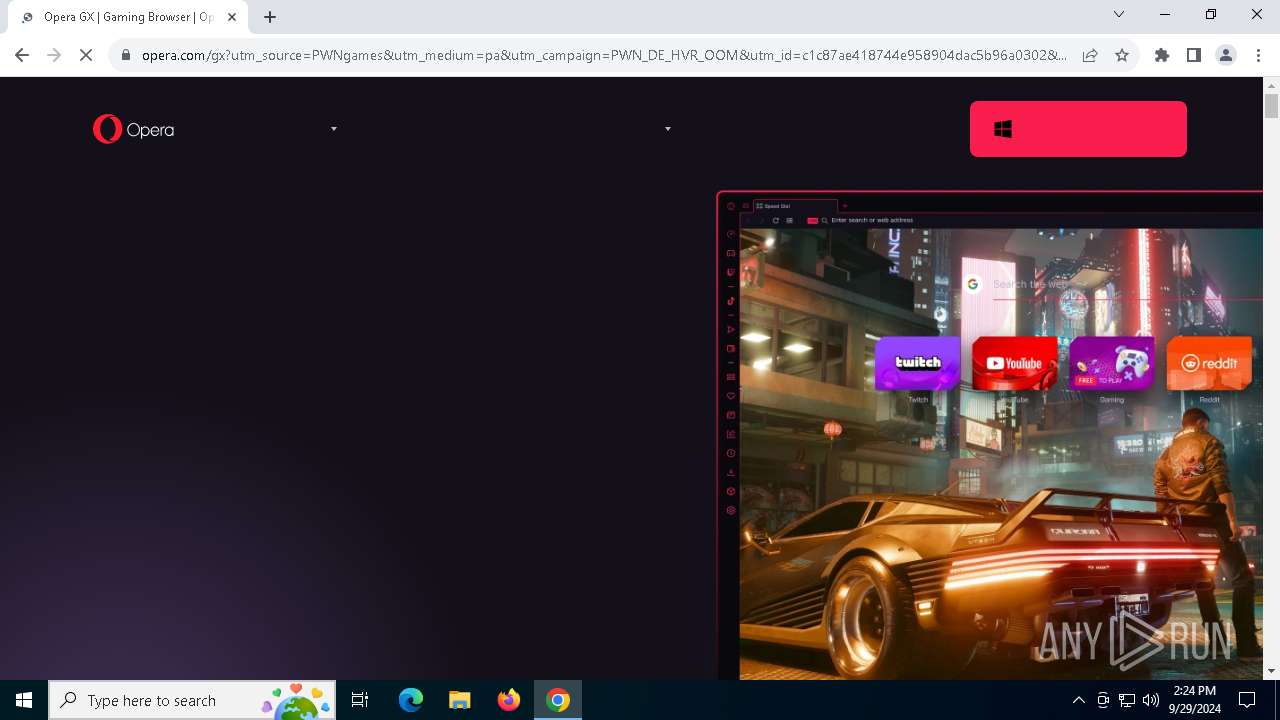Open Task View on the taskbar
The height and width of the screenshot is (720, 1280).
(x=360, y=700)
